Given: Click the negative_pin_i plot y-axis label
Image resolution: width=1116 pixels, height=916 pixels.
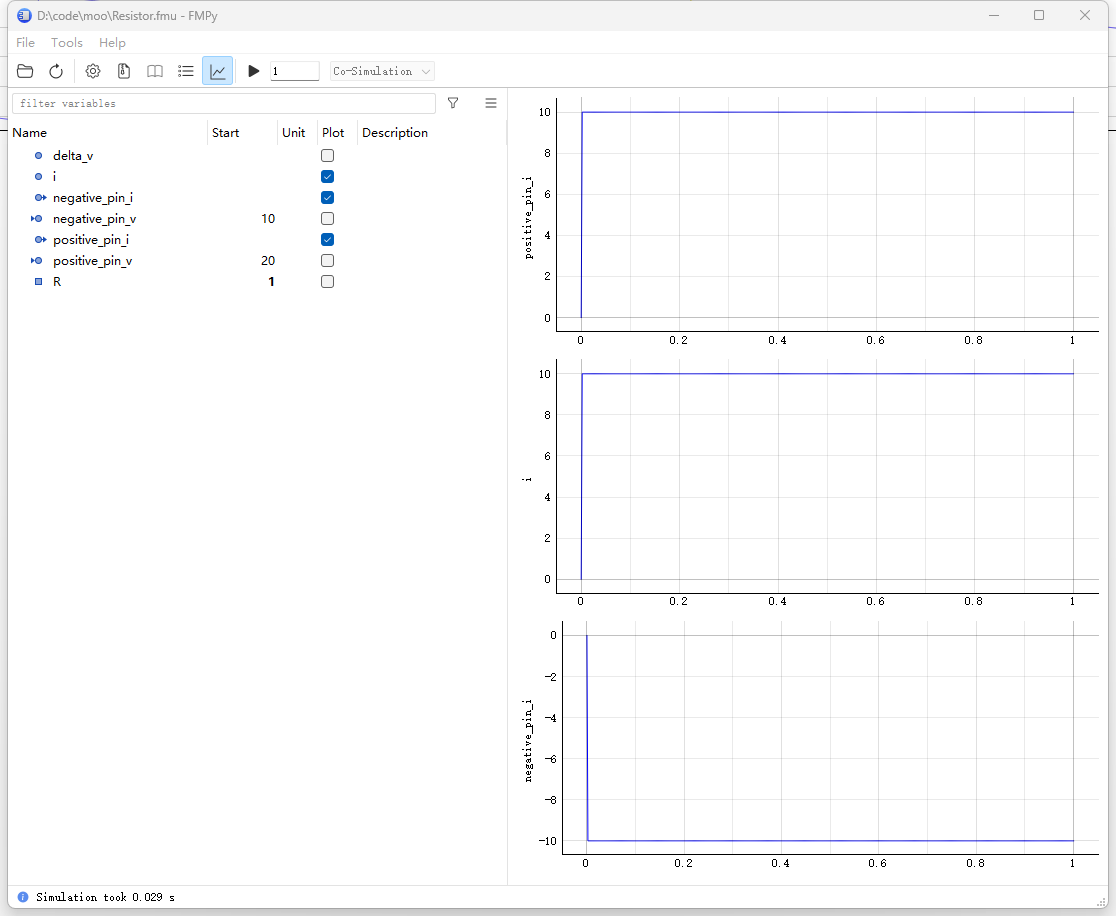Looking at the screenshot, I should tap(528, 740).
